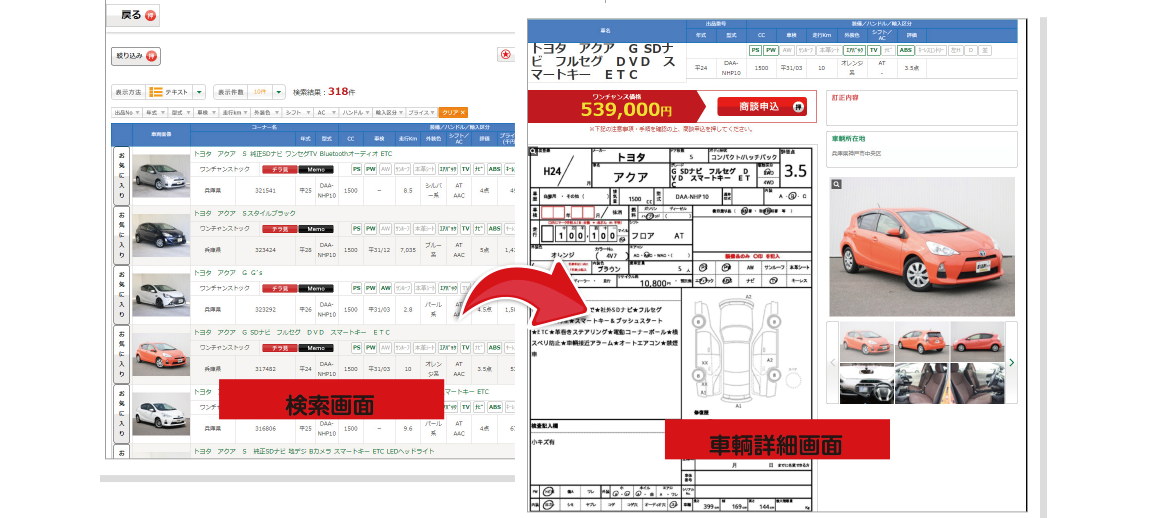Expand the 外装色 filter dropdown
This screenshot has height=518, width=1163.
click(x=266, y=113)
